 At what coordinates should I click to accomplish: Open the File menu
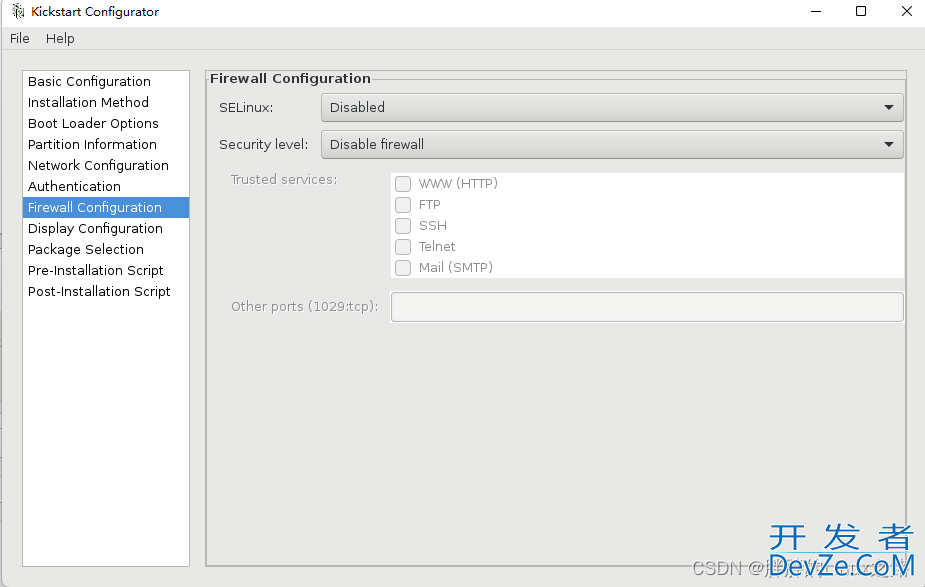click(x=19, y=38)
